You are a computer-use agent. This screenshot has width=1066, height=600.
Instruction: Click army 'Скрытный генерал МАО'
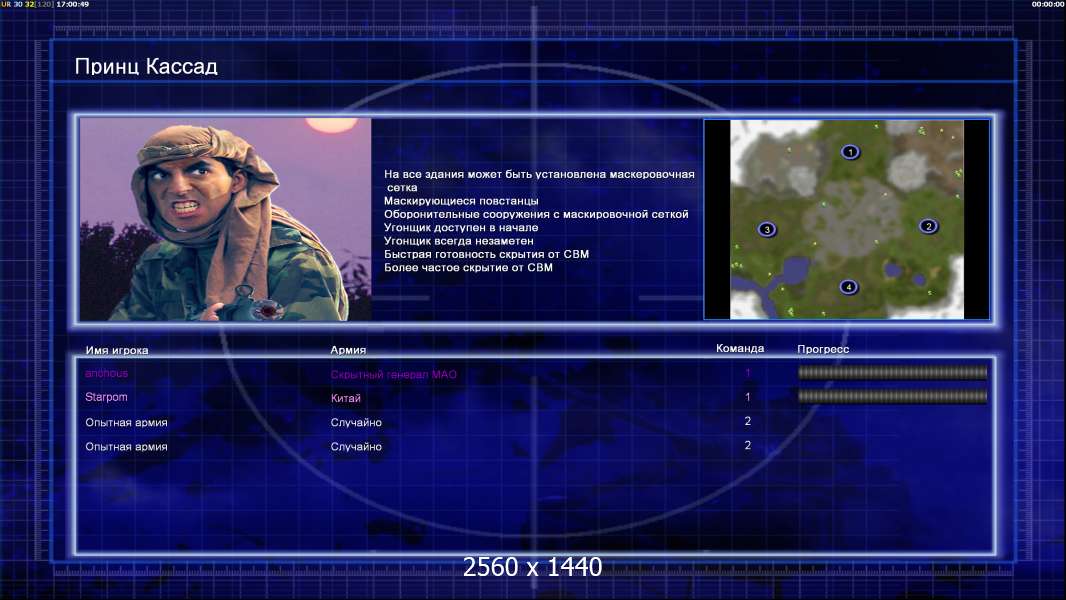tap(394, 374)
